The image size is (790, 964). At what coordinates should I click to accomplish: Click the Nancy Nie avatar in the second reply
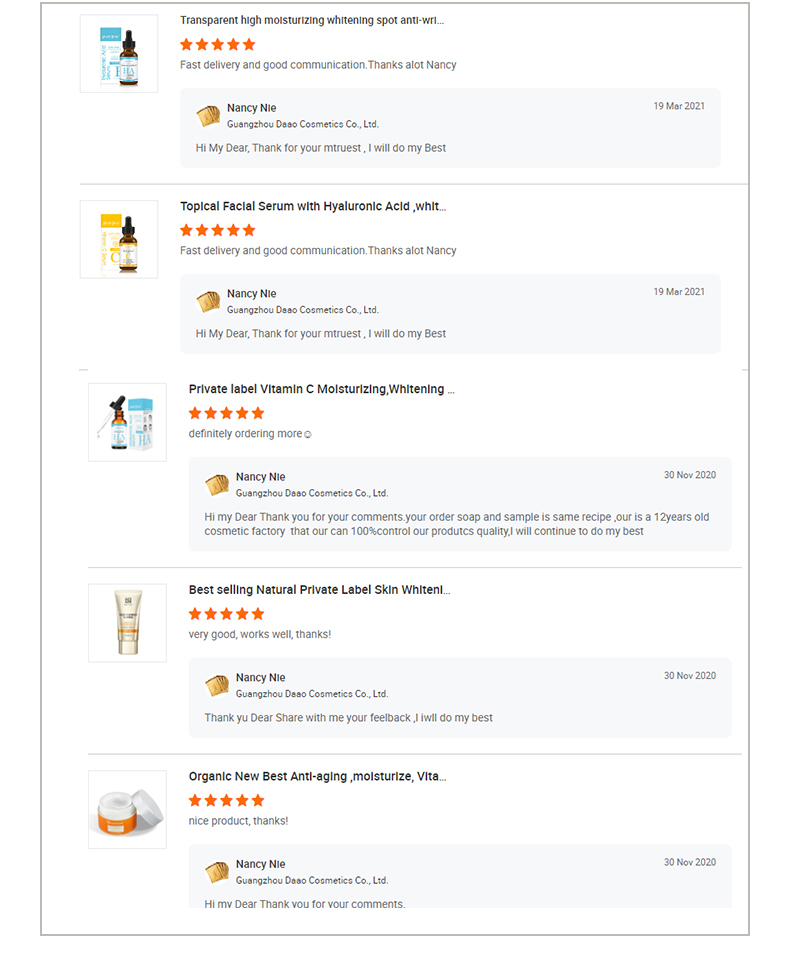(208, 301)
